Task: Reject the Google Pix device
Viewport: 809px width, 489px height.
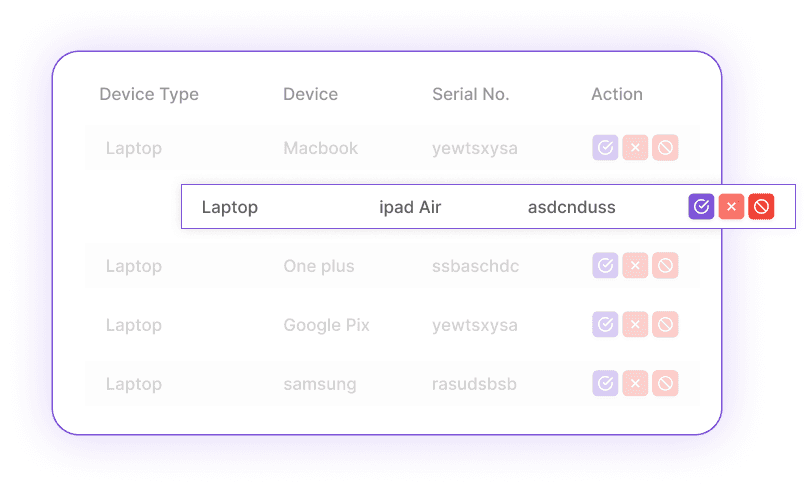Action: 635,325
